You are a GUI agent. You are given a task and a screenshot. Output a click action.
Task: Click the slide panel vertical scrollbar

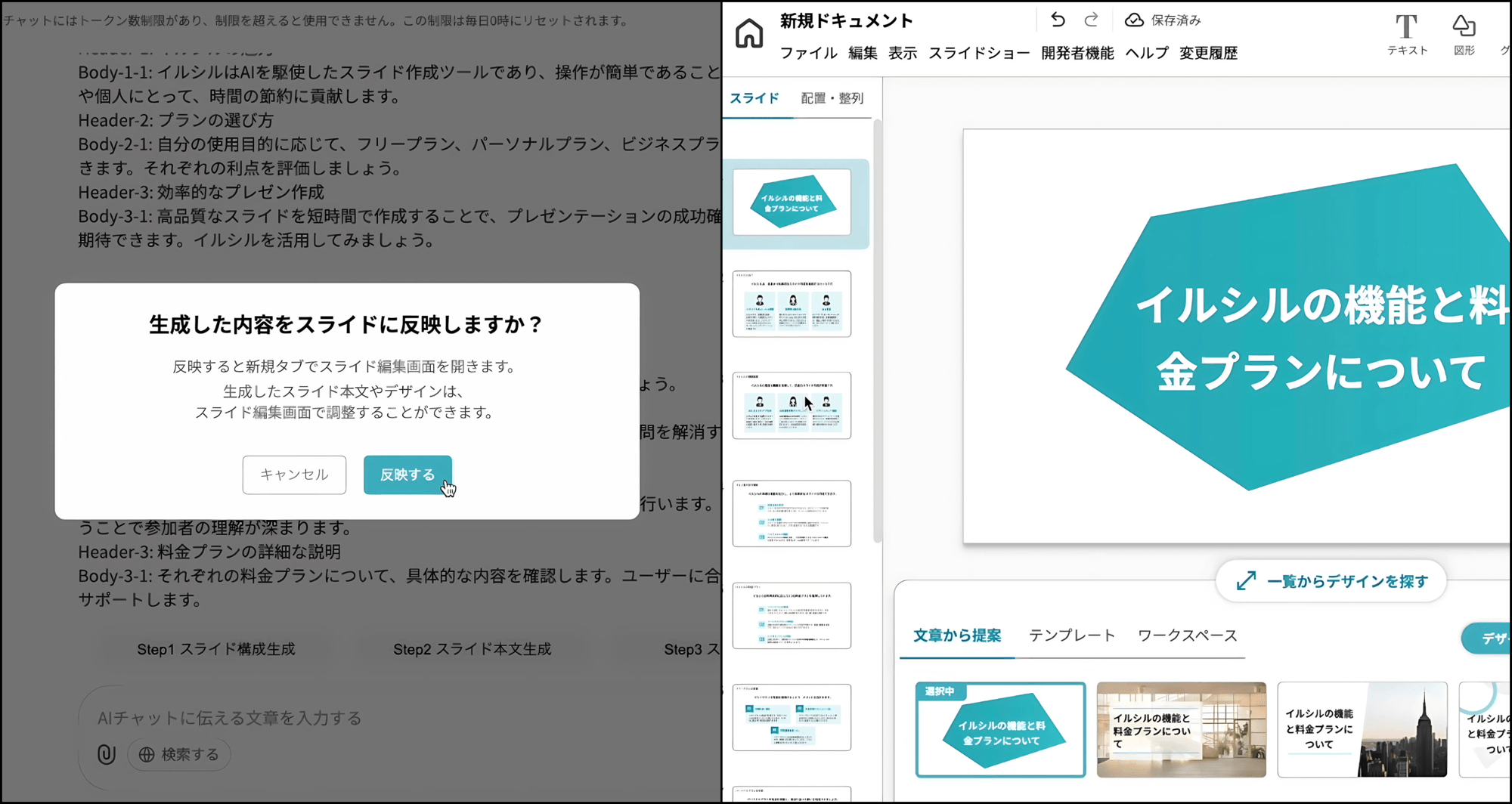coord(877,332)
